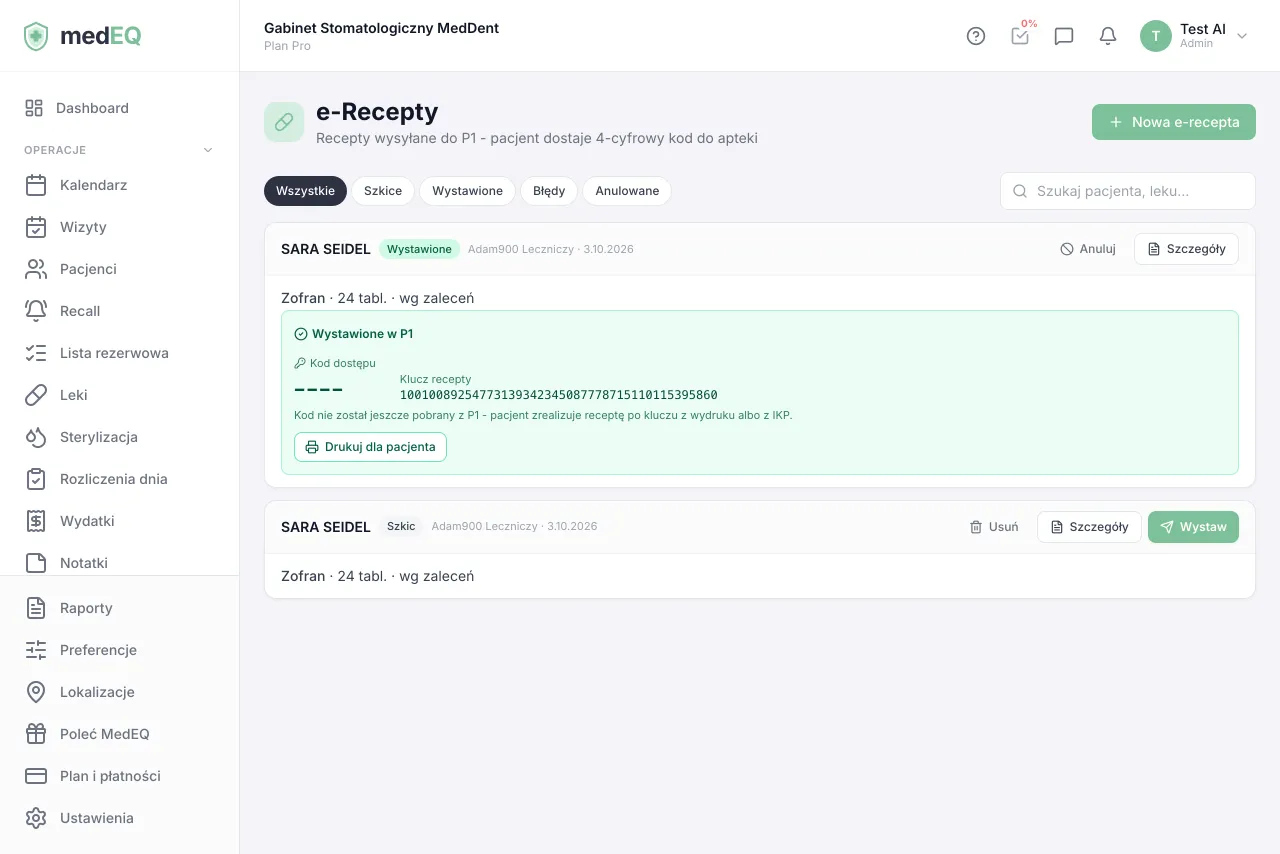
Task: Usuń the draft Sara Seidel prescription
Action: point(994,527)
